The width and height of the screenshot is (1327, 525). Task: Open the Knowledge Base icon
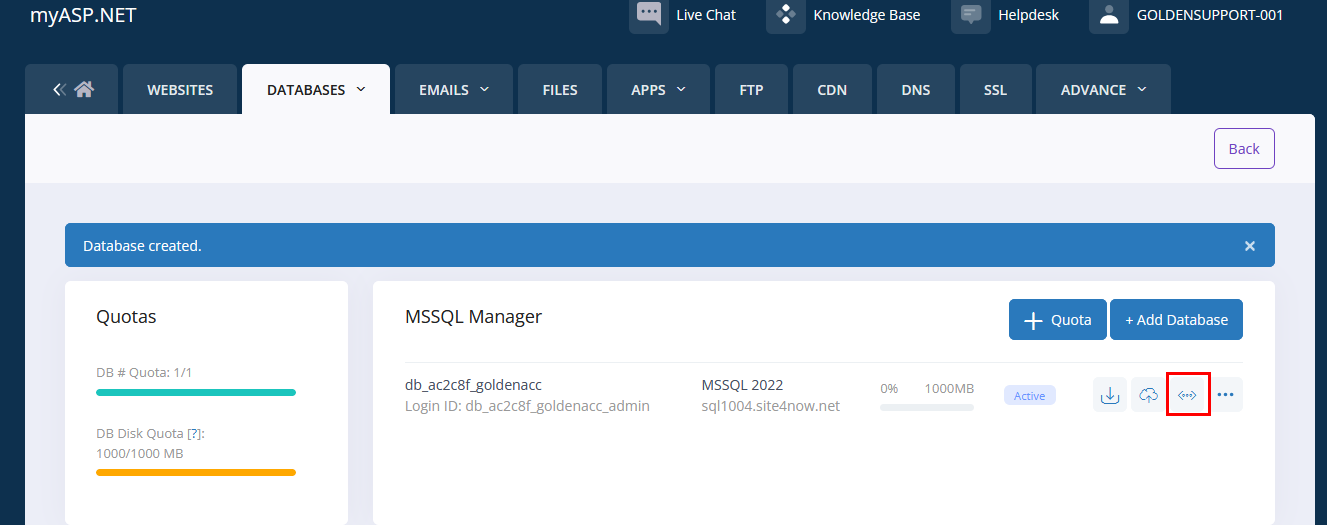pos(786,15)
